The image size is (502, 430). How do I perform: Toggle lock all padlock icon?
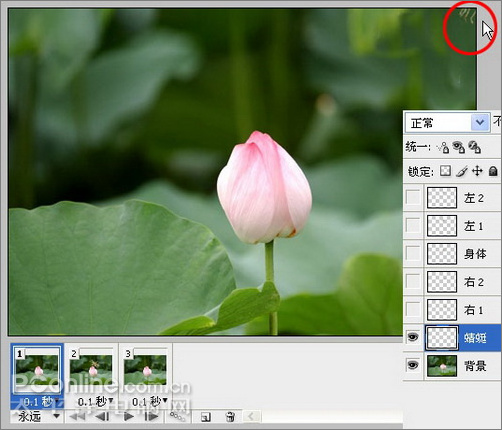[x=493, y=171]
